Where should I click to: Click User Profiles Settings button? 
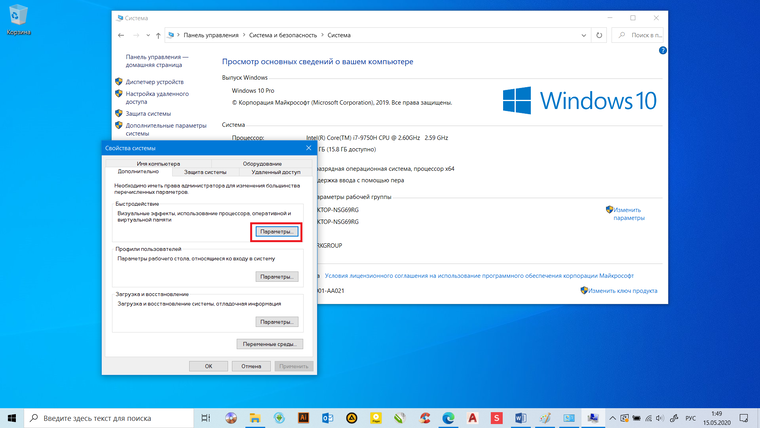(x=277, y=277)
